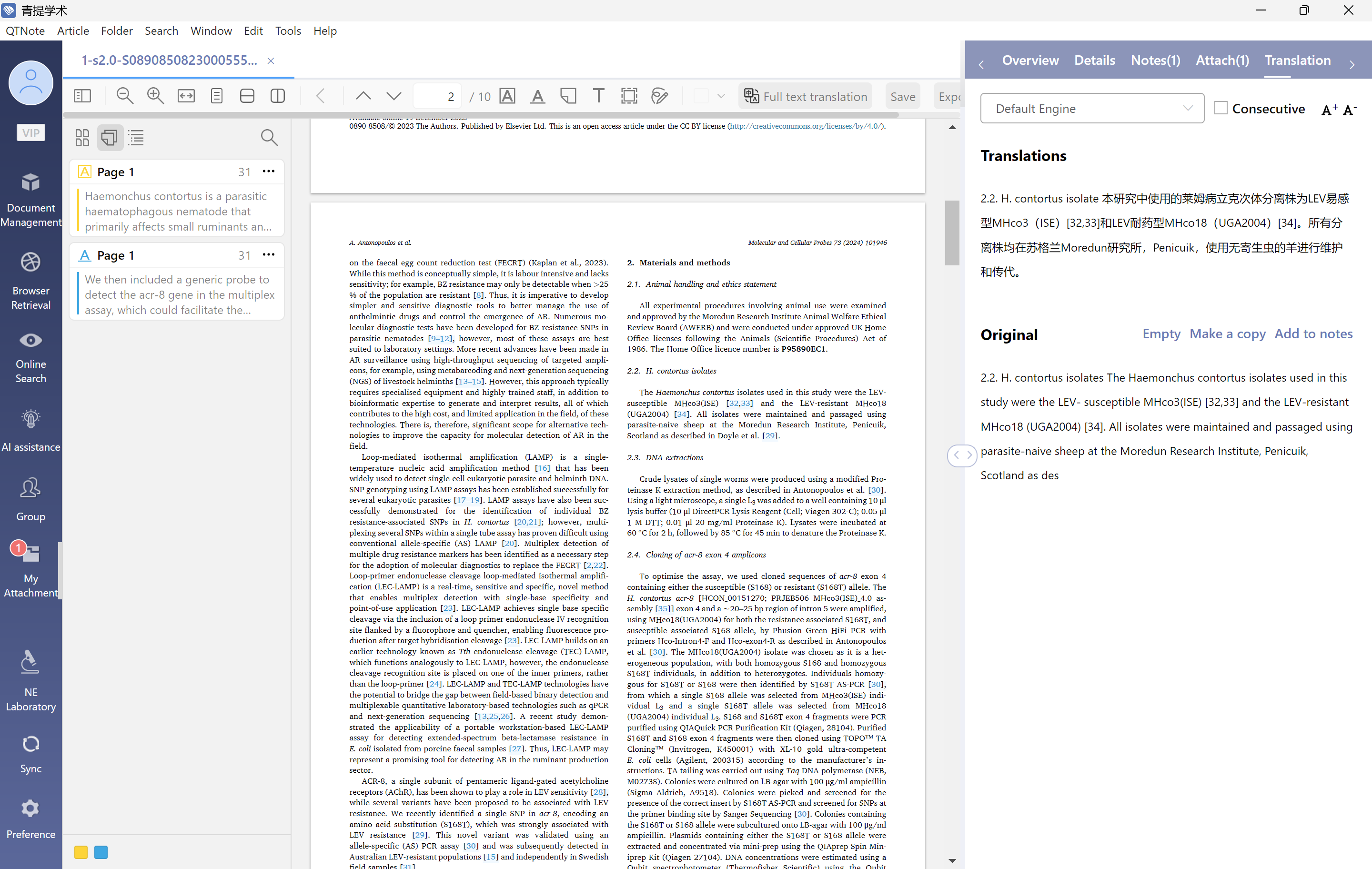
Task: Open Document Management
Action: pos(31,200)
